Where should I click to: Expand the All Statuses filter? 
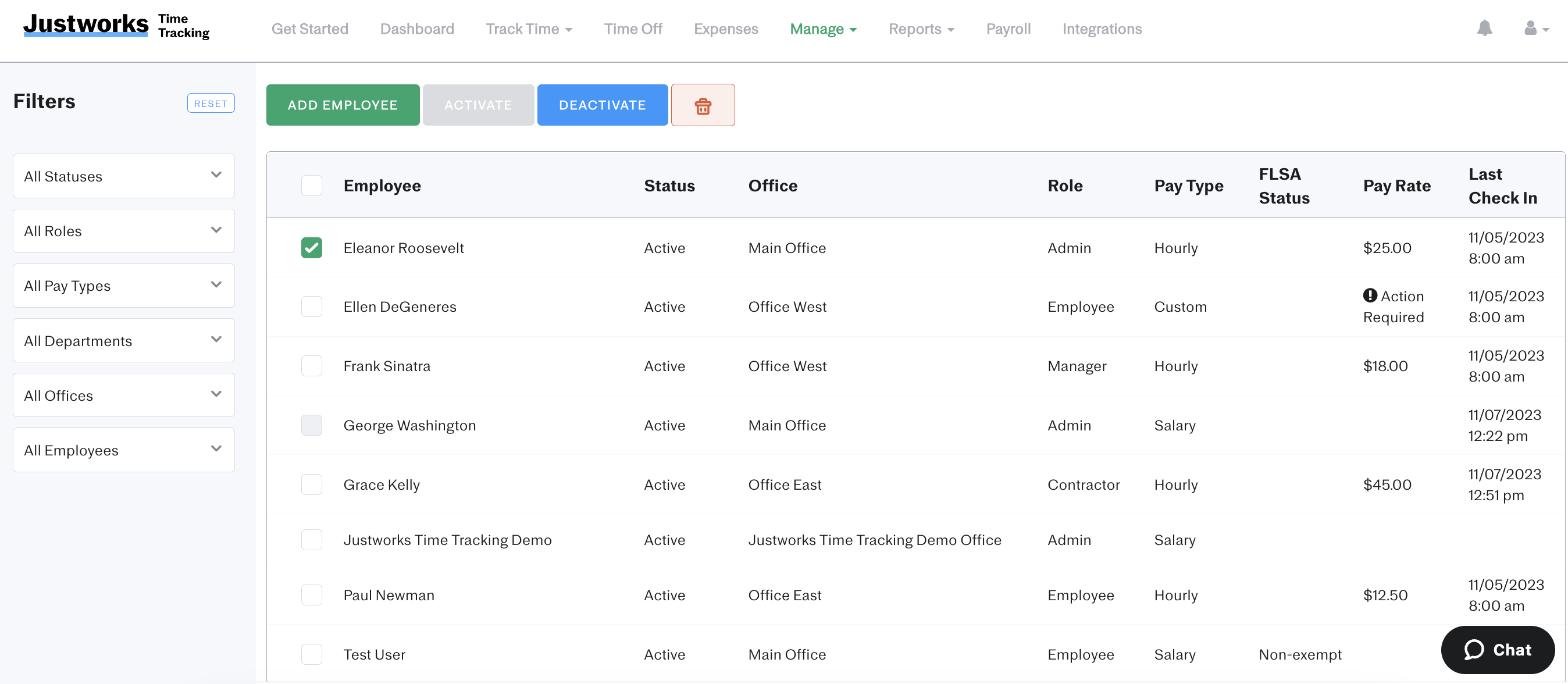(x=123, y=176)
